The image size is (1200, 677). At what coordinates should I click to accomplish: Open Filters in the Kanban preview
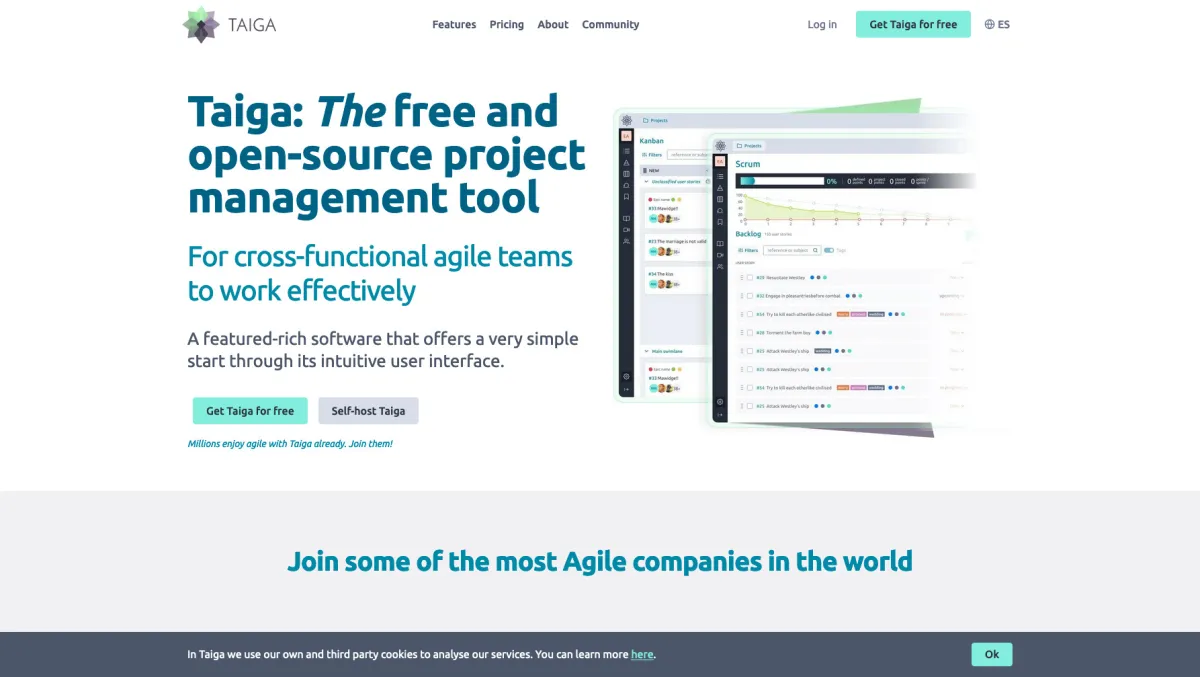click(652, 155)
